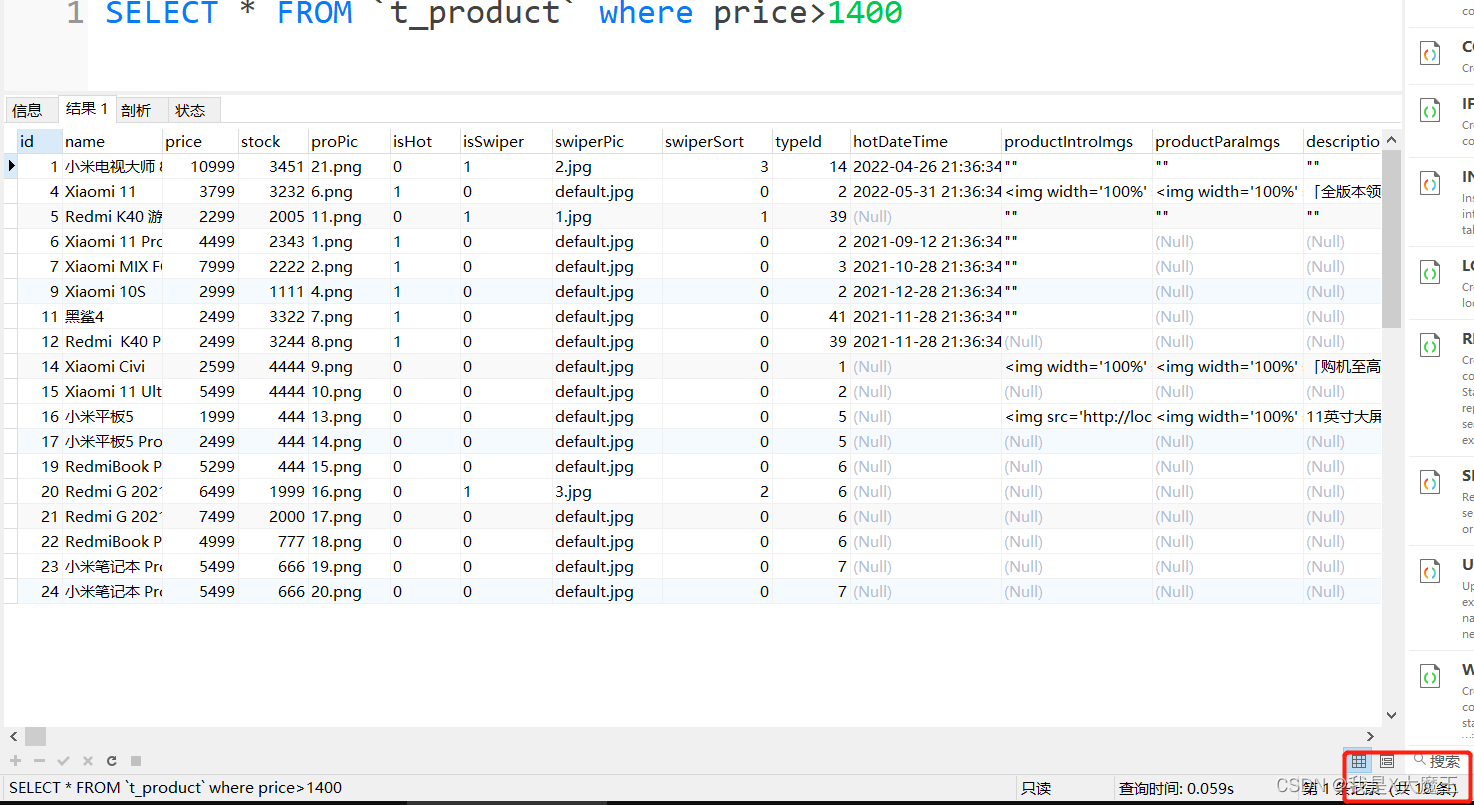The width and height of the screenshot is (1474, 805).
Task: Click line number 1 in the editor gutter
Action: [75, 14]
